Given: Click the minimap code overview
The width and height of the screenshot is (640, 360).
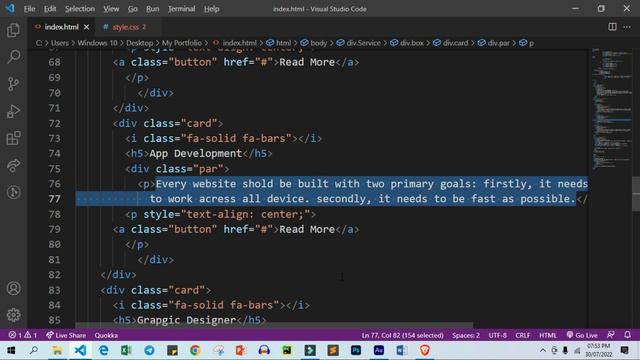Looking at the screenshot, I should coord(611,110).
